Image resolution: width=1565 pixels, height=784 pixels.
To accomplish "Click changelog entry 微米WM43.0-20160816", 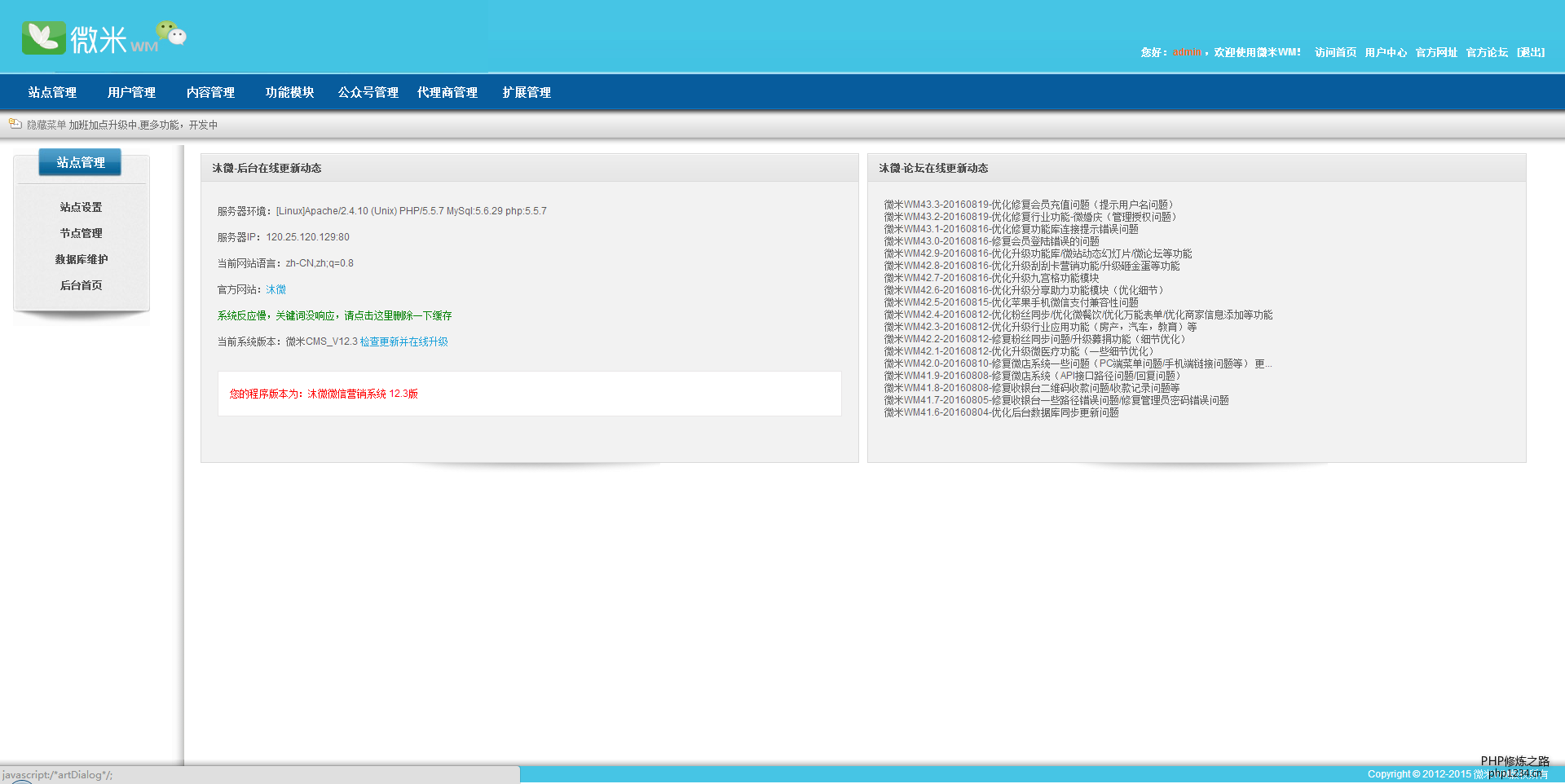I will 991,241.
